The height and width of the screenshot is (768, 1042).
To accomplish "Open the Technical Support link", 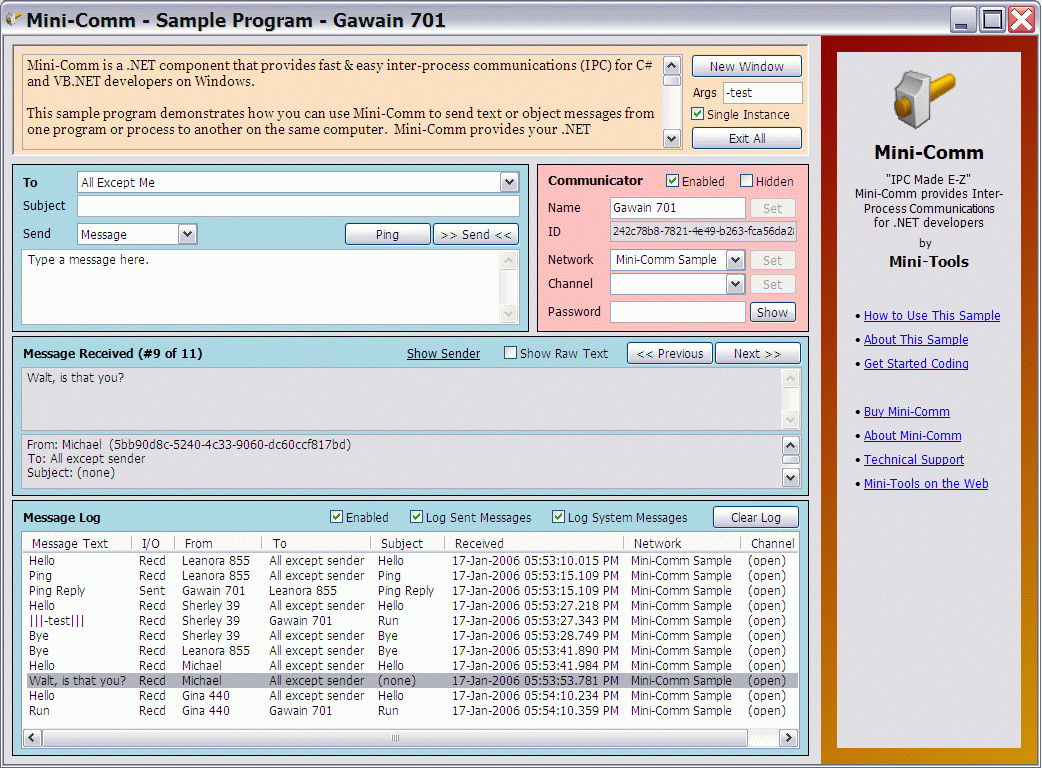I will pyautogui.click(x=914, y=459).
